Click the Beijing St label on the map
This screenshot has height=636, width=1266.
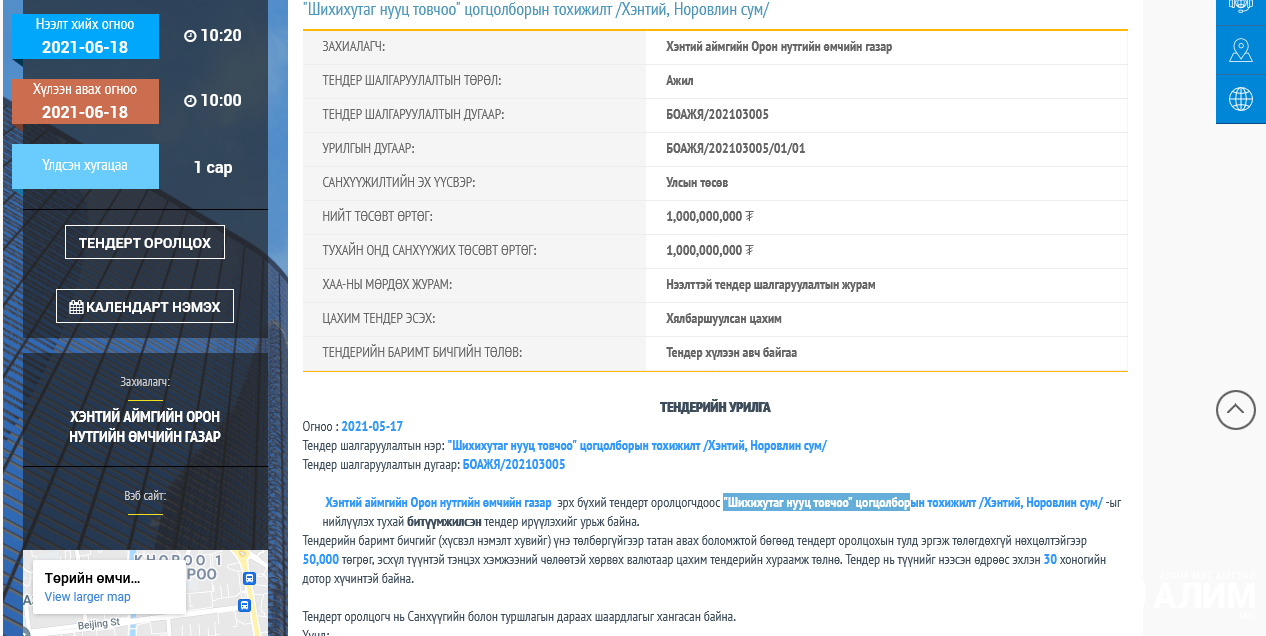[100, 623]
